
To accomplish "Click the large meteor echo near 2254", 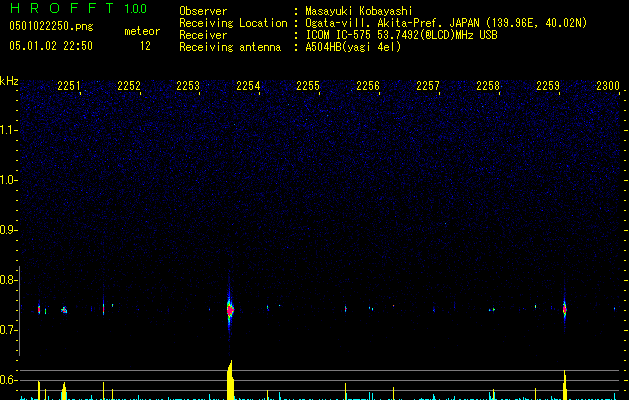I will [x=230, y=310].
